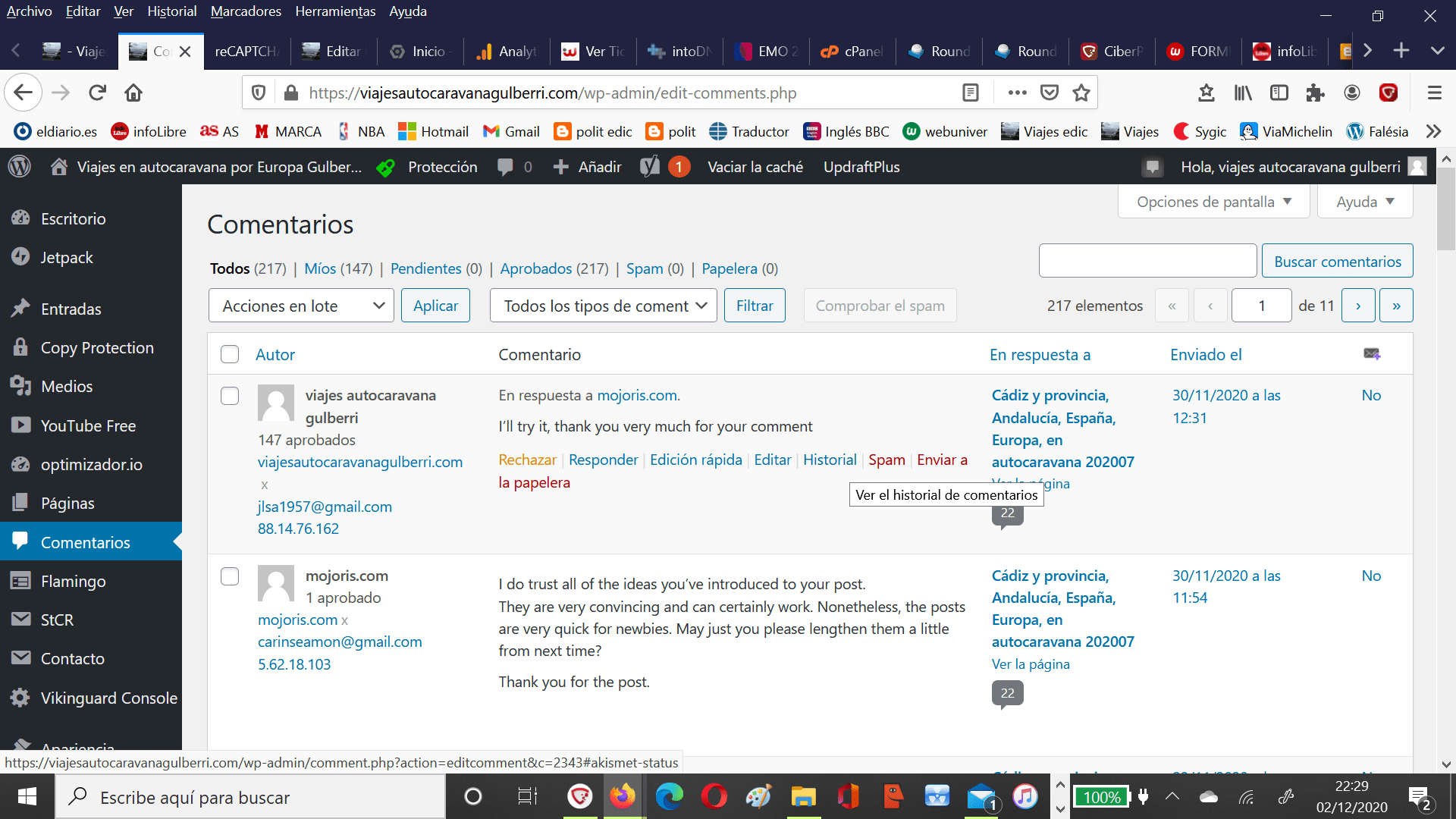Click Responder on first comment
Image resolution: width=1456 pixels, height=819 pixels.
603,460
